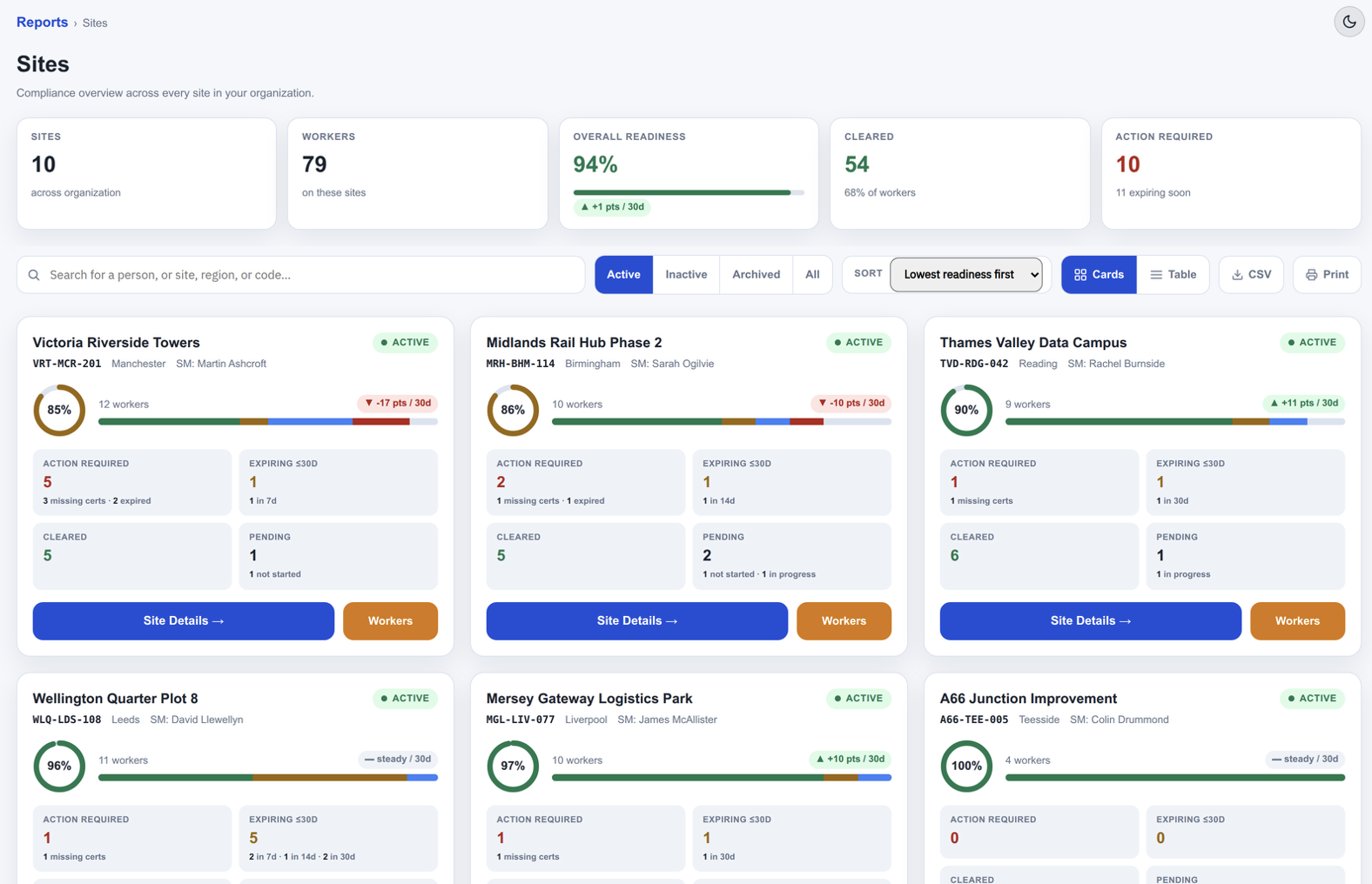The height and width of the screenshot is (884, 1372).
Task: Click the Cards grid icon
Action: 1080,275
